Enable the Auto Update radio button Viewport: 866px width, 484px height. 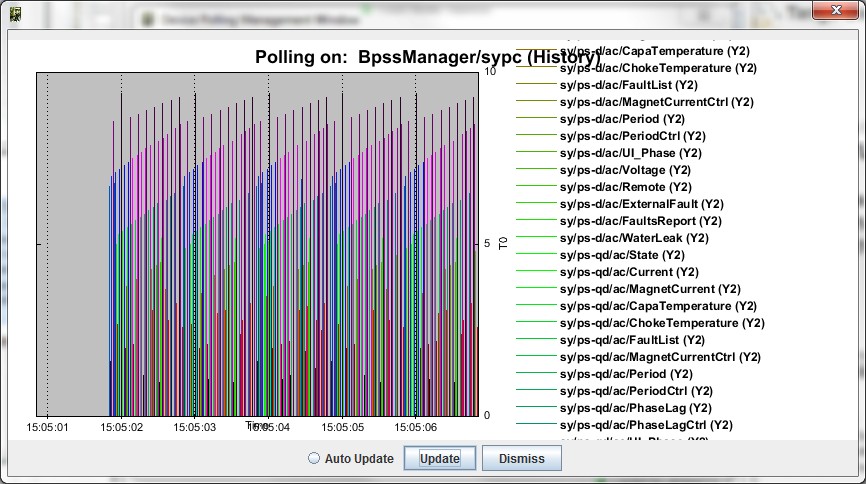[314, 458]
